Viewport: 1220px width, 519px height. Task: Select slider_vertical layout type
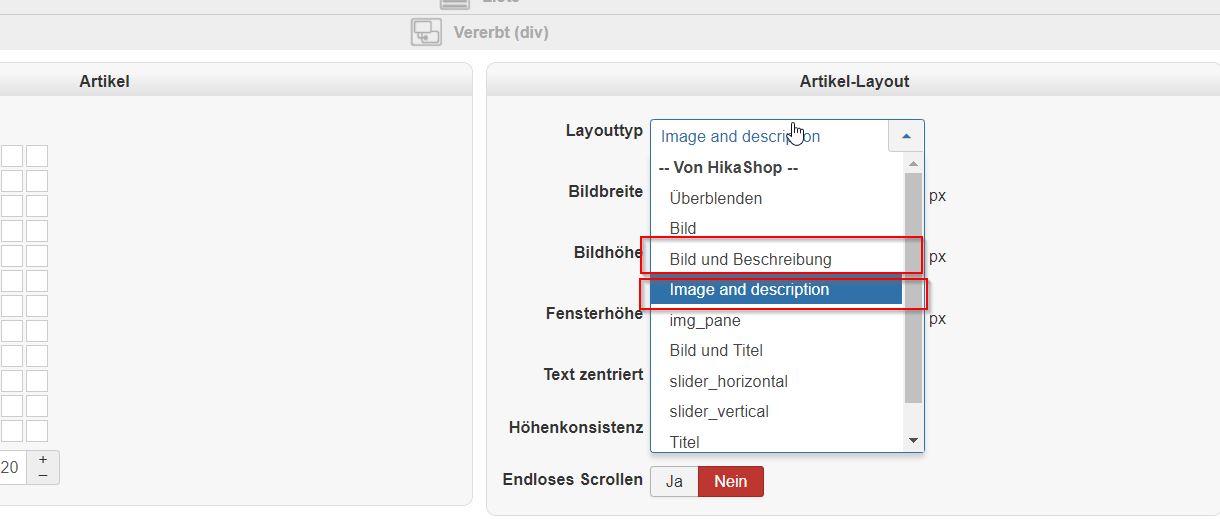tap(719, 411)
